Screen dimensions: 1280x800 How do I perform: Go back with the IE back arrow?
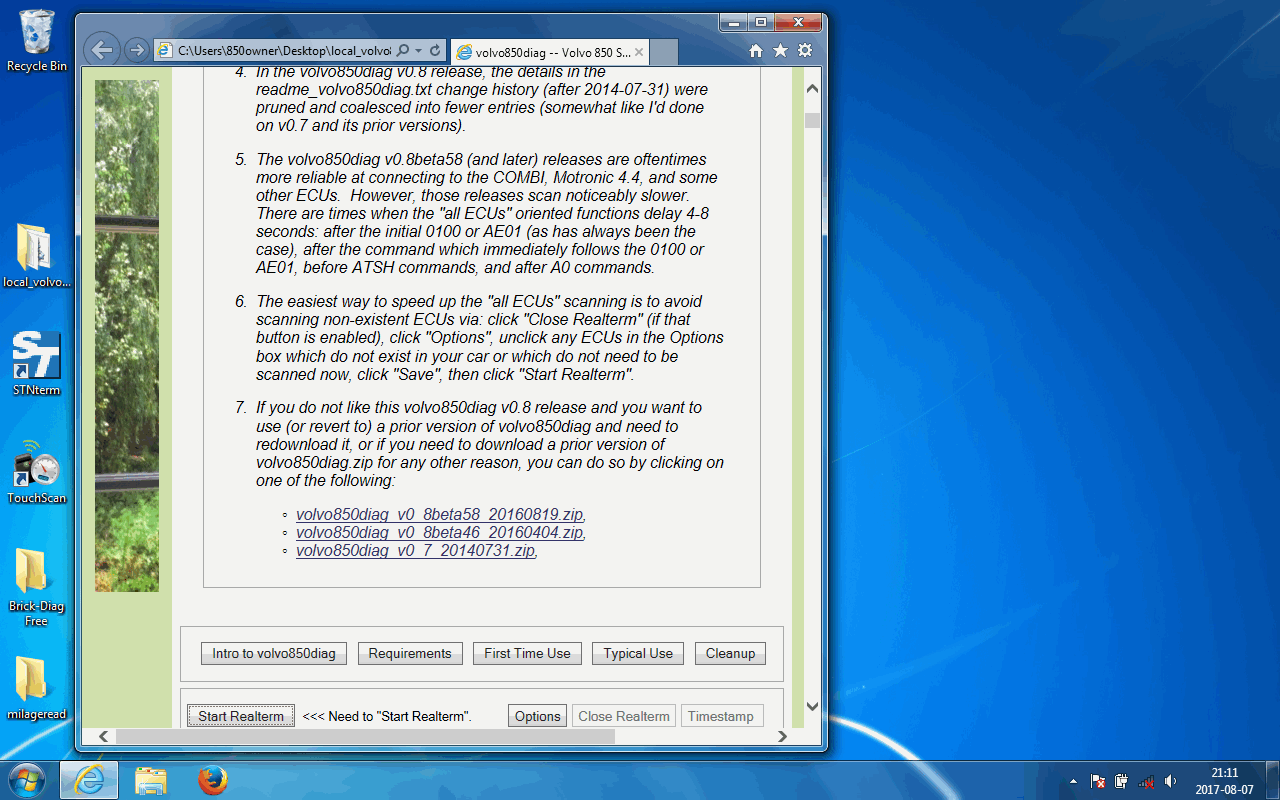tap(101, 49)
